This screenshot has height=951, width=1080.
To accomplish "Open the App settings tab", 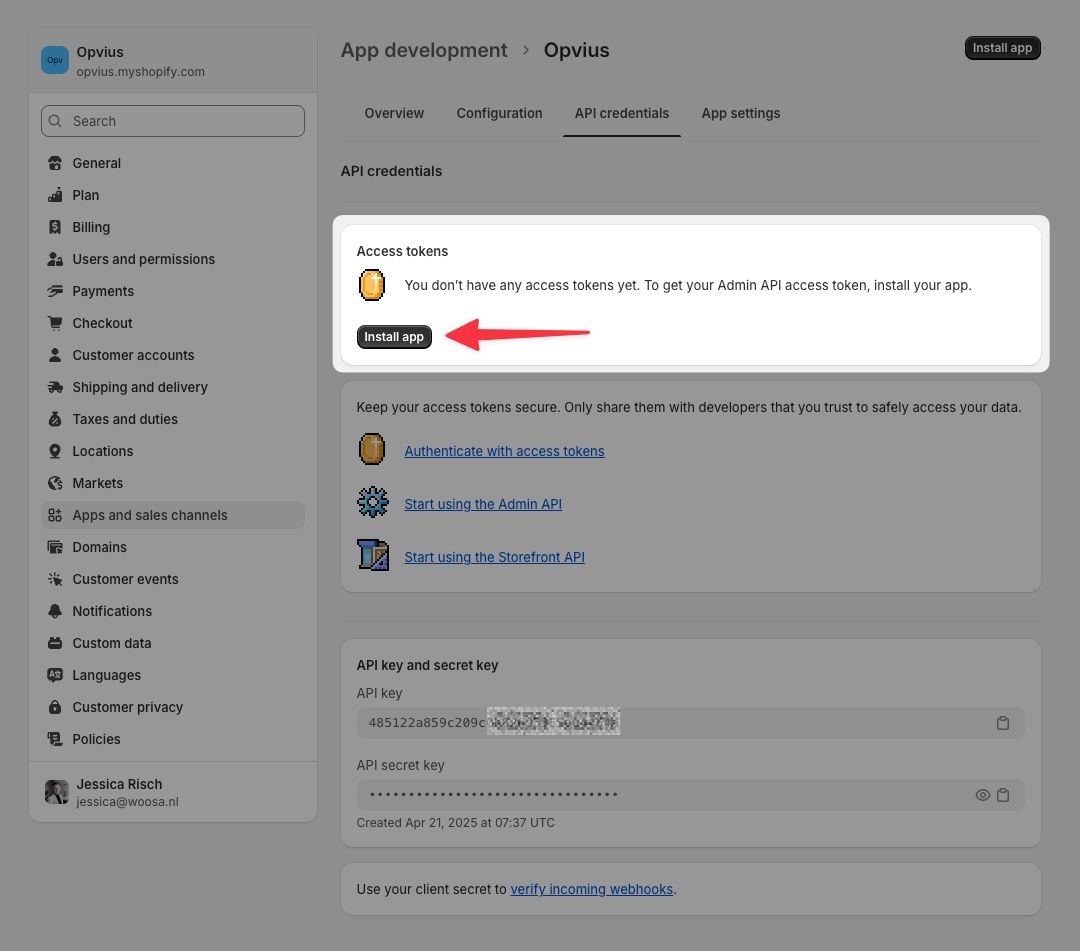I will [x=741, y=114].
